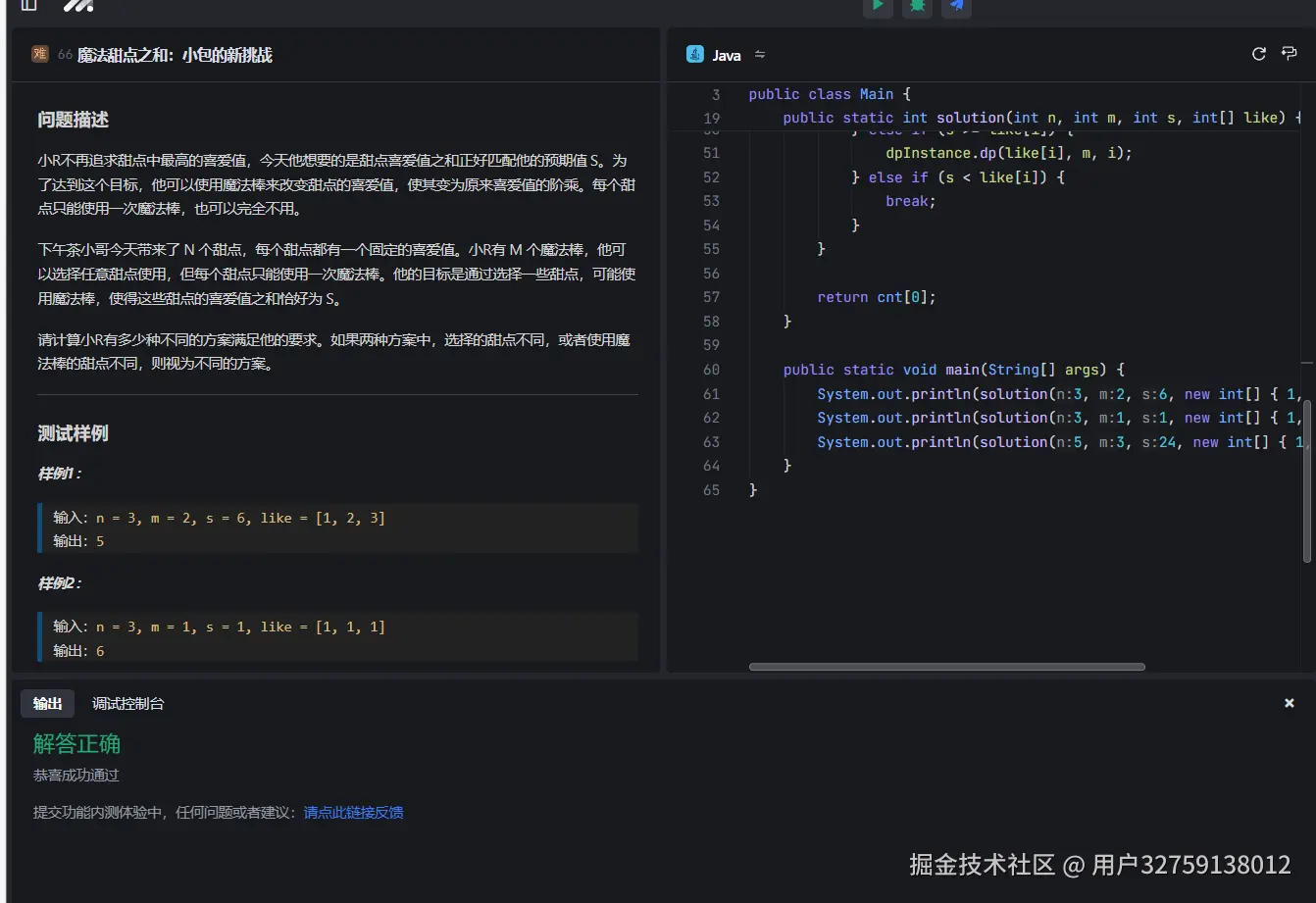Toggle the sidebar panel icon
Viewport: 1316px width, 903px height.
tap(29, 5)
